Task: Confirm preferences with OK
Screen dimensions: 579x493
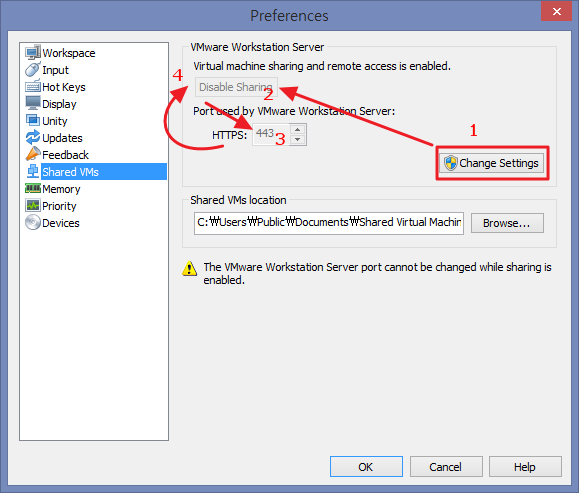Action: pos(366,467)
